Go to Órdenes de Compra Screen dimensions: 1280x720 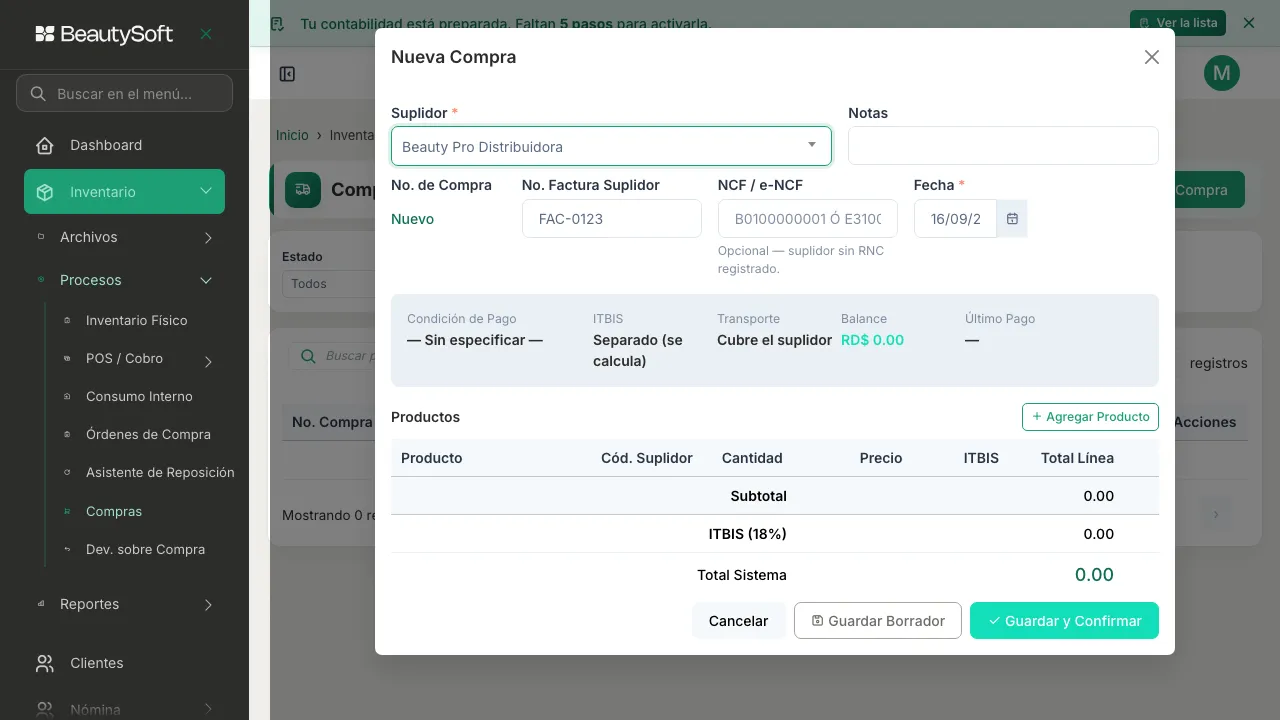pos(148,434)
